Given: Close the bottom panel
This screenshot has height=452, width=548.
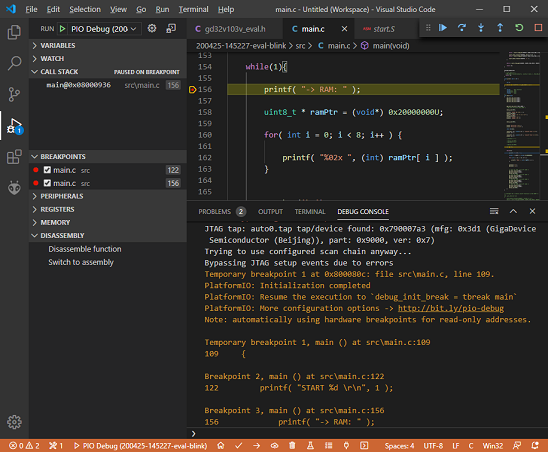Looking at the screenshot, I should pyautogui.click(x=532, y=211).
